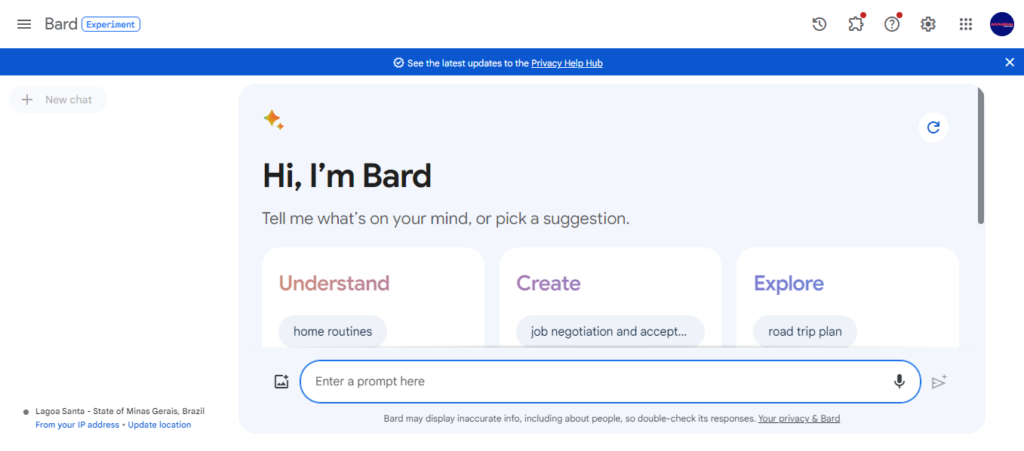Select the job negotiation suggestion chip
The height and width of the screenshot is (451, 1024).
tap(610, 332)
